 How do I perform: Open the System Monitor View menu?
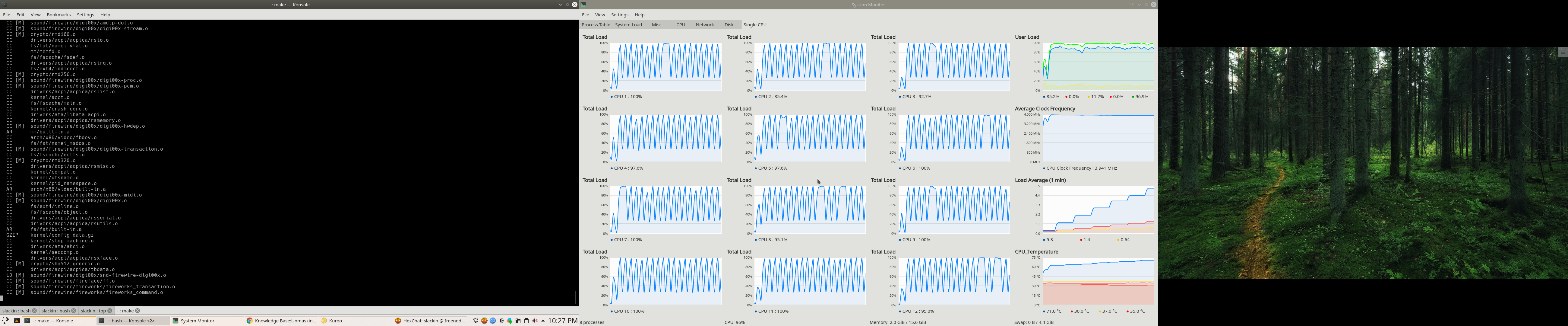pyautogui.click(x=600, y=14)
